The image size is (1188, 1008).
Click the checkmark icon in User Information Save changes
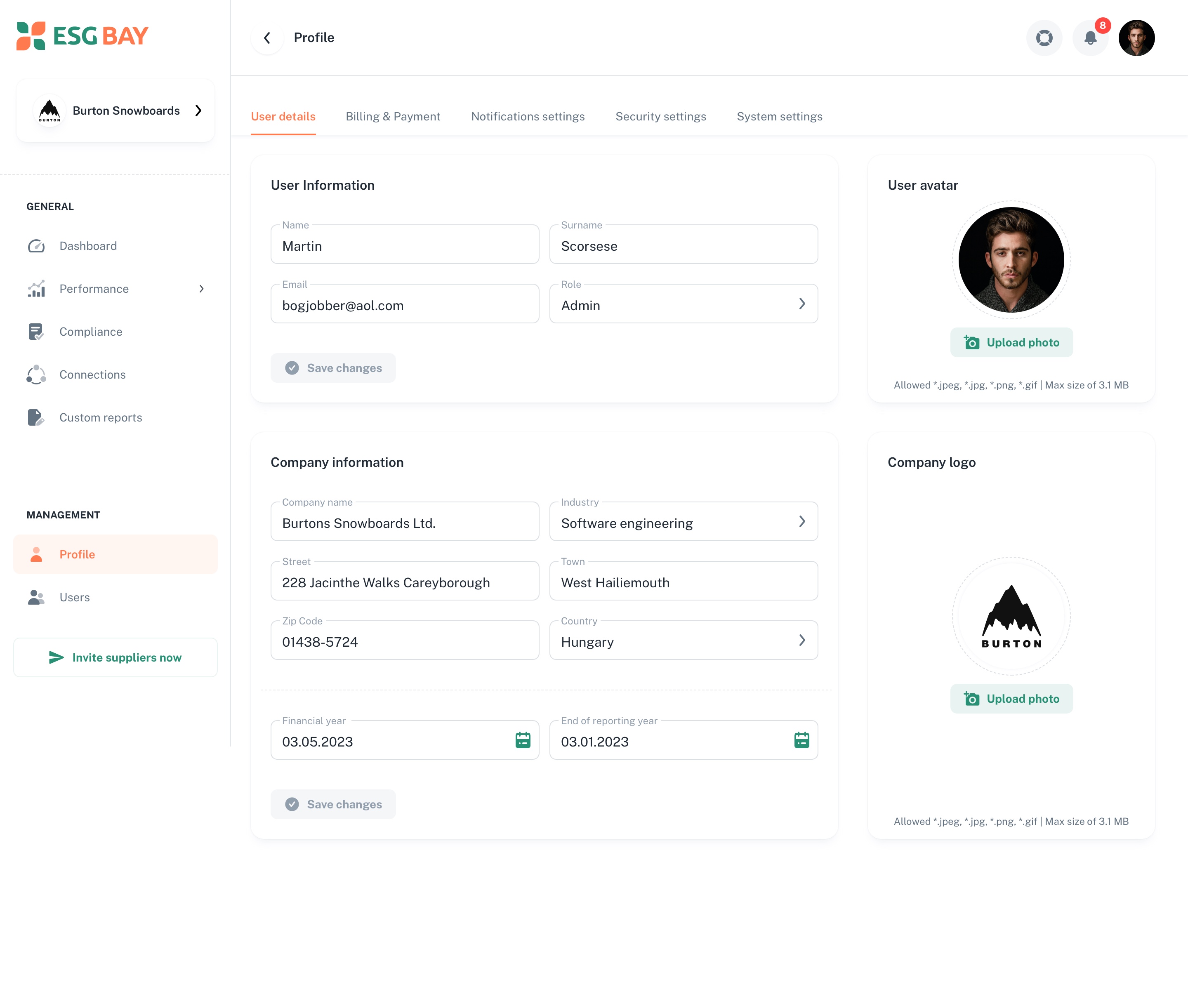click(x=292, y=368)
